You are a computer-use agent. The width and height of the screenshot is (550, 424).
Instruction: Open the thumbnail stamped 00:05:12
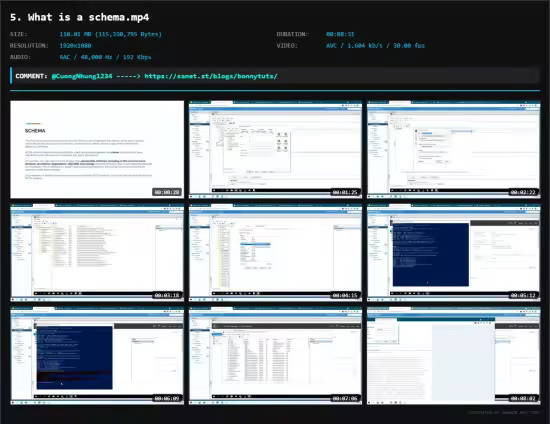coord(454,253)
